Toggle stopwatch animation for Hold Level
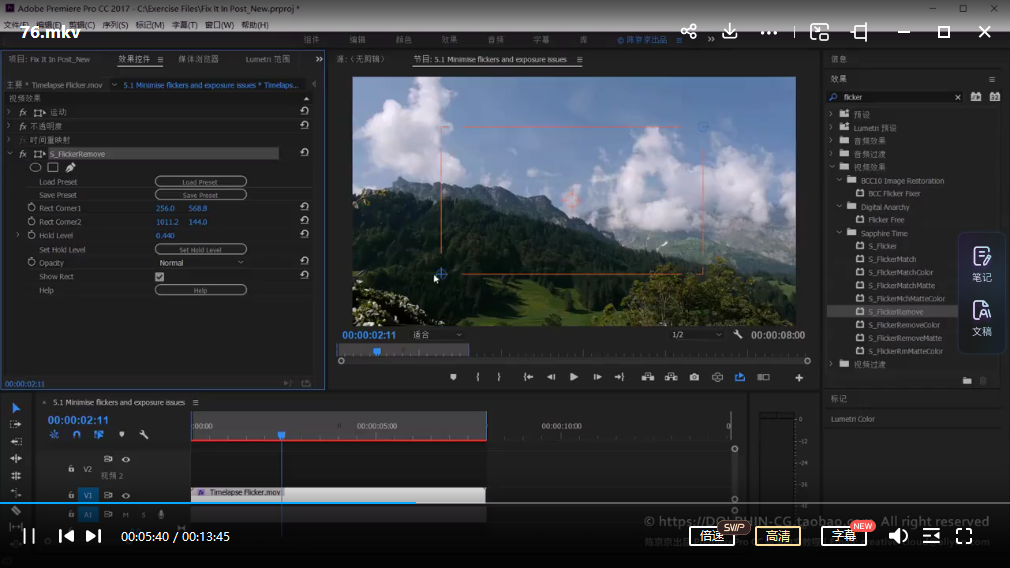The height and width of the screenshot is (568, 1010). 31,235
